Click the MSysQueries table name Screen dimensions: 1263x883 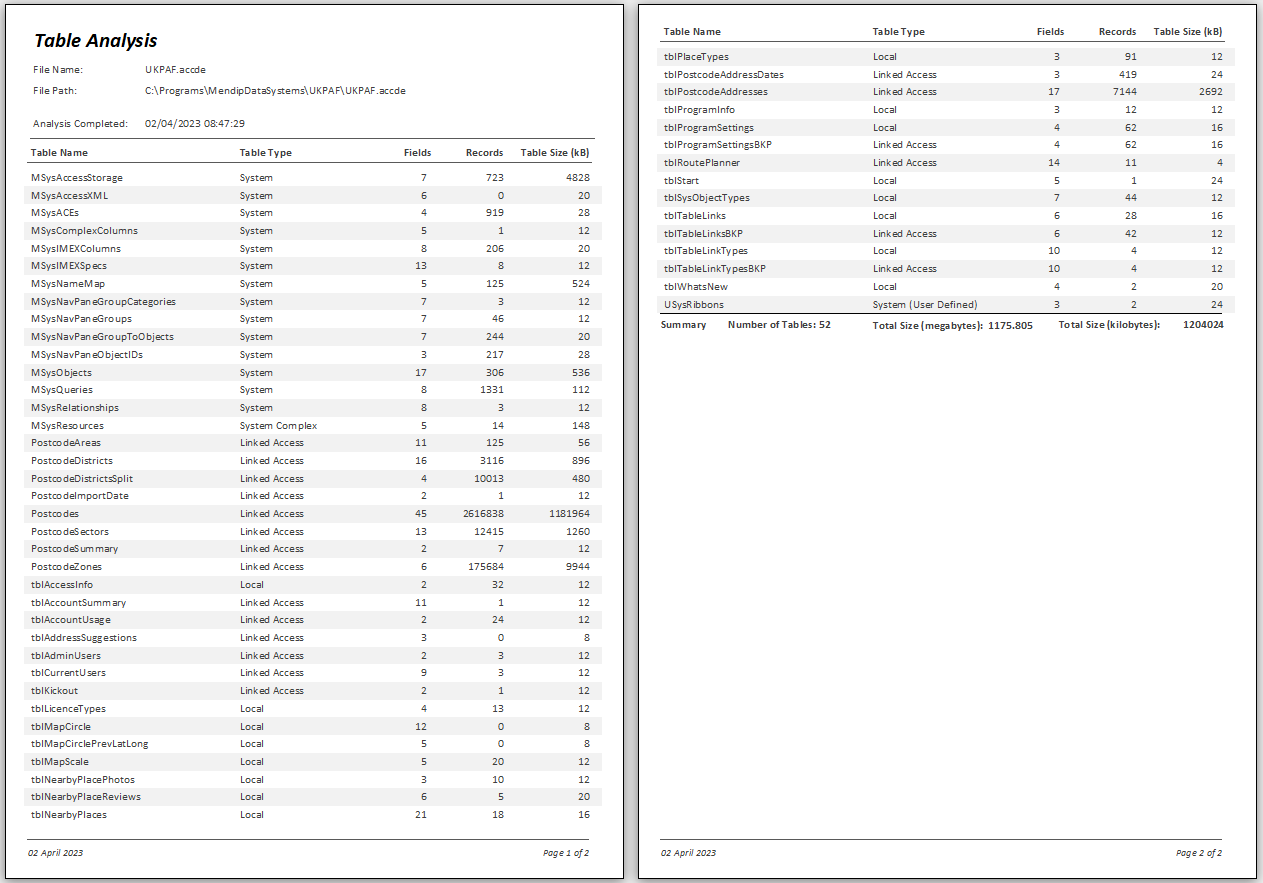62,390
